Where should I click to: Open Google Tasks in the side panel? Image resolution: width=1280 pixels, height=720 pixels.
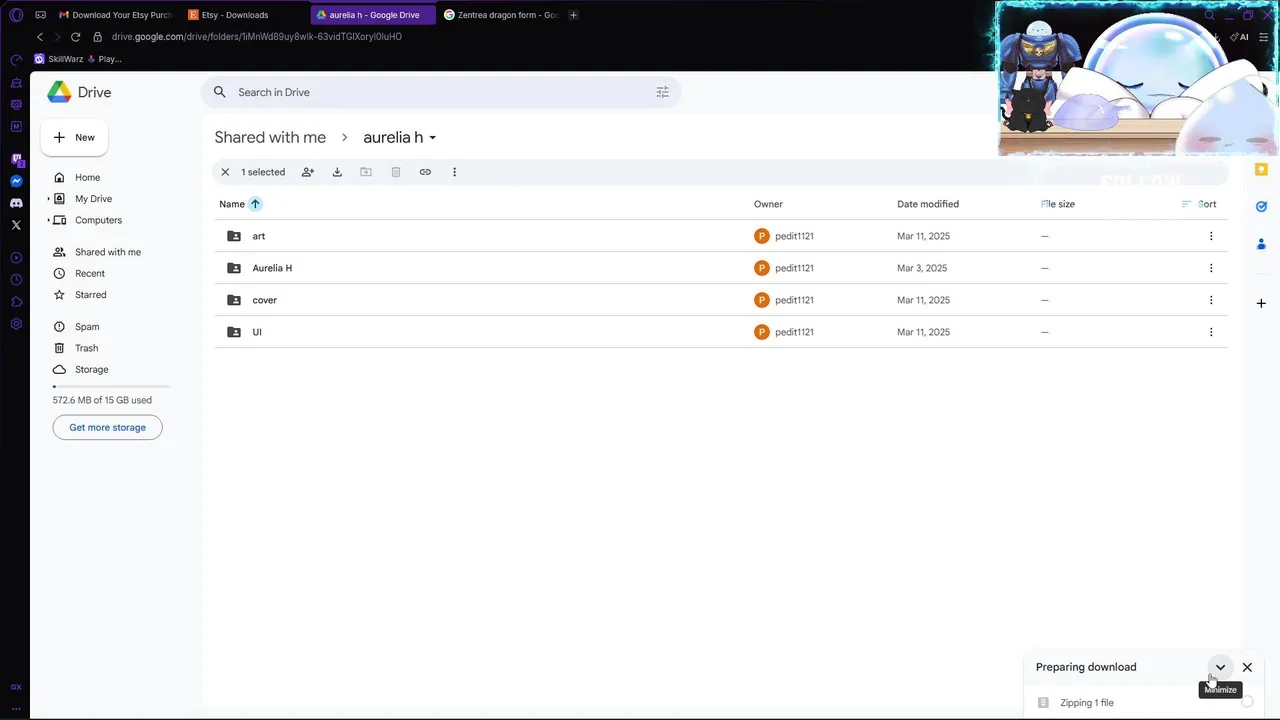pos(1261,207)
